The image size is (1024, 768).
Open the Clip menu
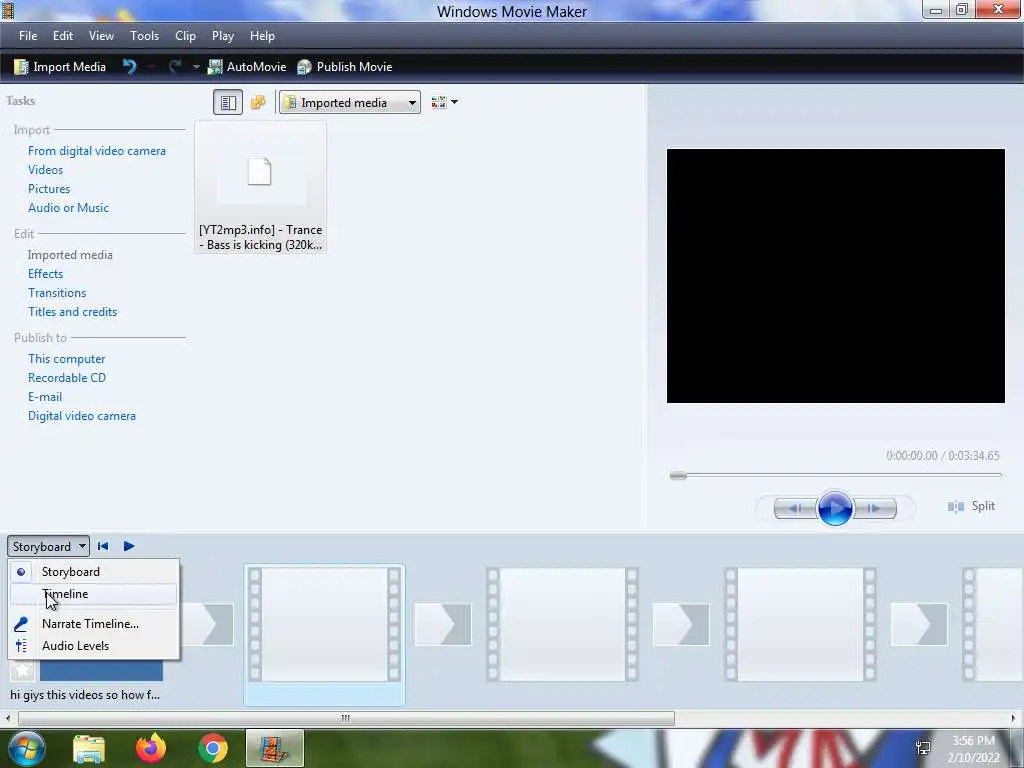[185, 36]
